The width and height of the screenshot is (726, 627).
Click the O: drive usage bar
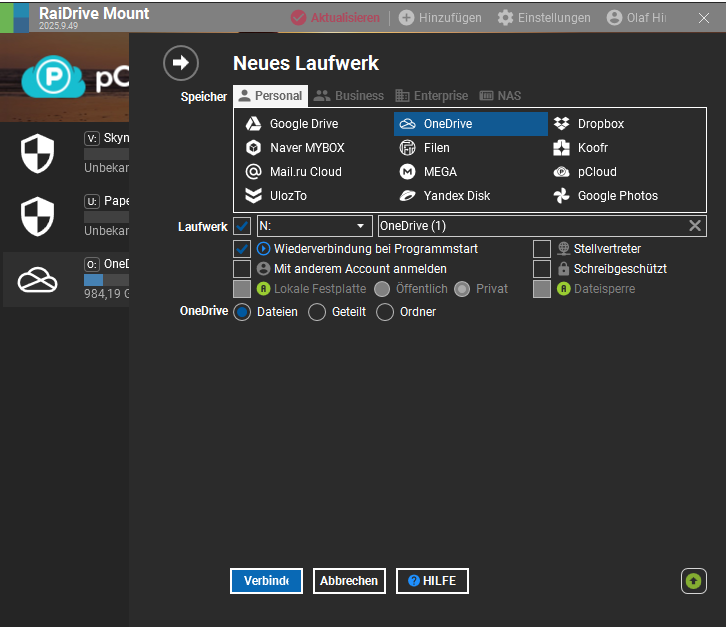(x=106, y=280)
